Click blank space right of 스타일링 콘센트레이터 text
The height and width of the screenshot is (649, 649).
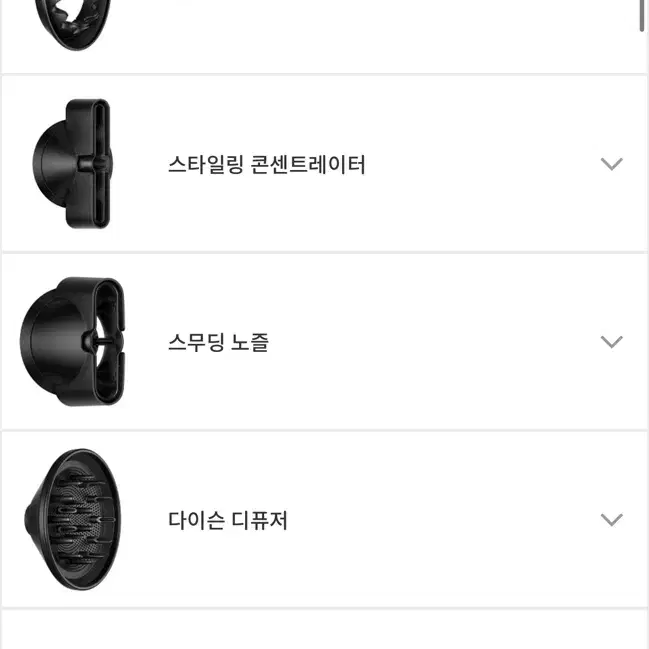click(x=480, y=164)
